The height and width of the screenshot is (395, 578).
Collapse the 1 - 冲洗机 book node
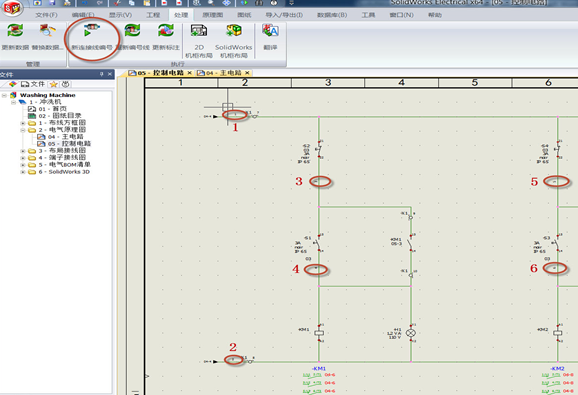click(x=14, y=102)
